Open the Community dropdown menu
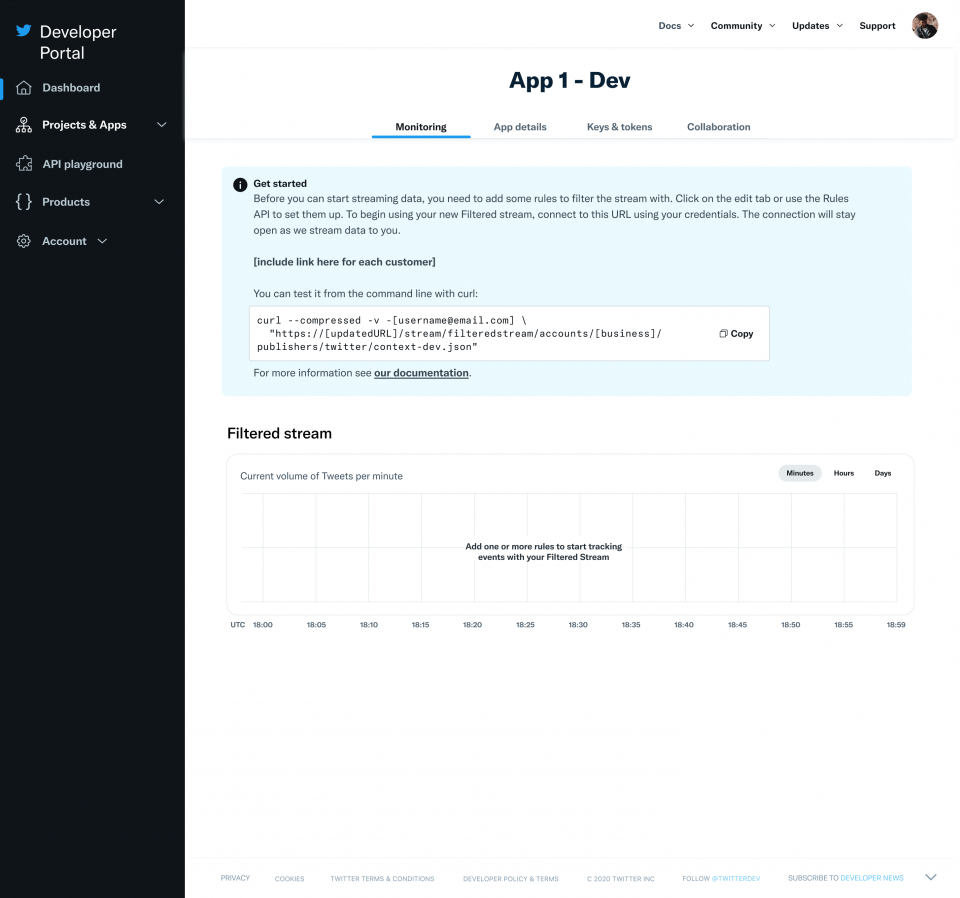The width and height of the screenshot is (960, 898). 743,26
